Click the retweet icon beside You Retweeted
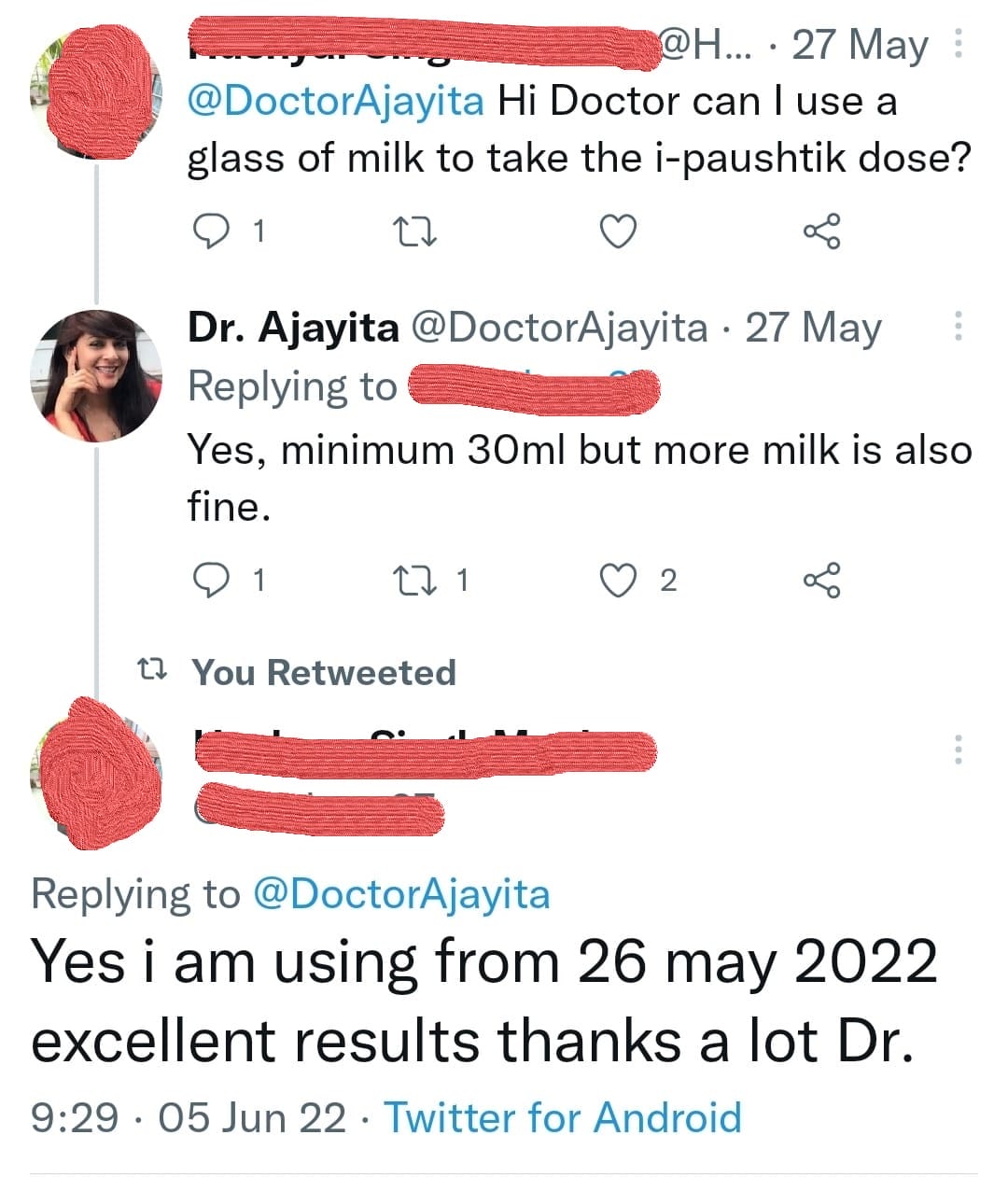The width and height of the screenshot is (1008, 1177). coord(151,669)
